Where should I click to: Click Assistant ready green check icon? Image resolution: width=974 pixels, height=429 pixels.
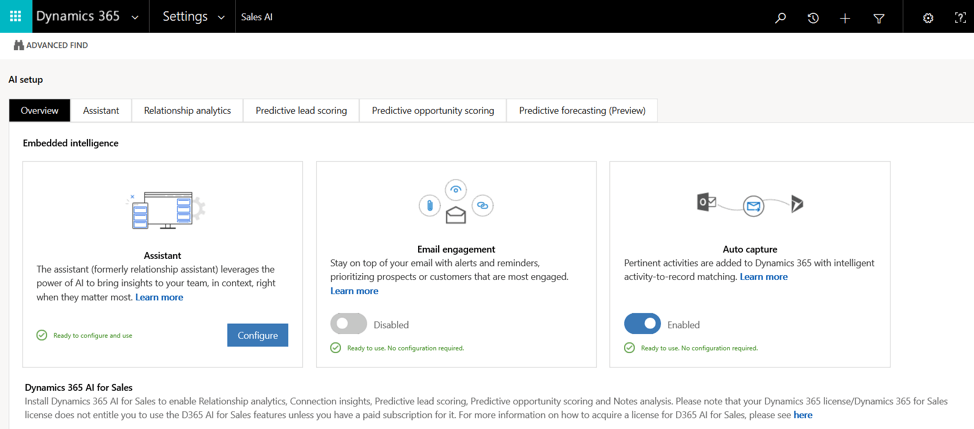pos(42,335)
